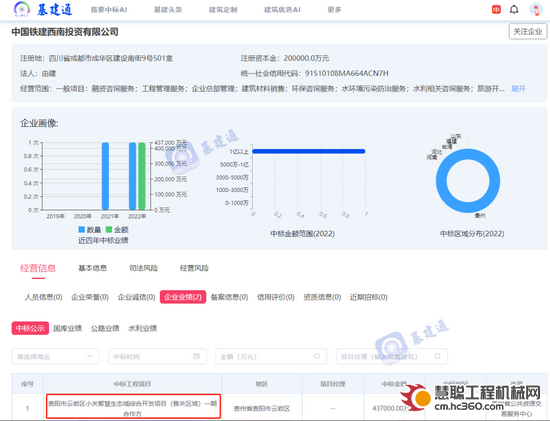
Task: Open the 请选择地区 dropdown
Action: pyautogui.click(x=55, y=356)
